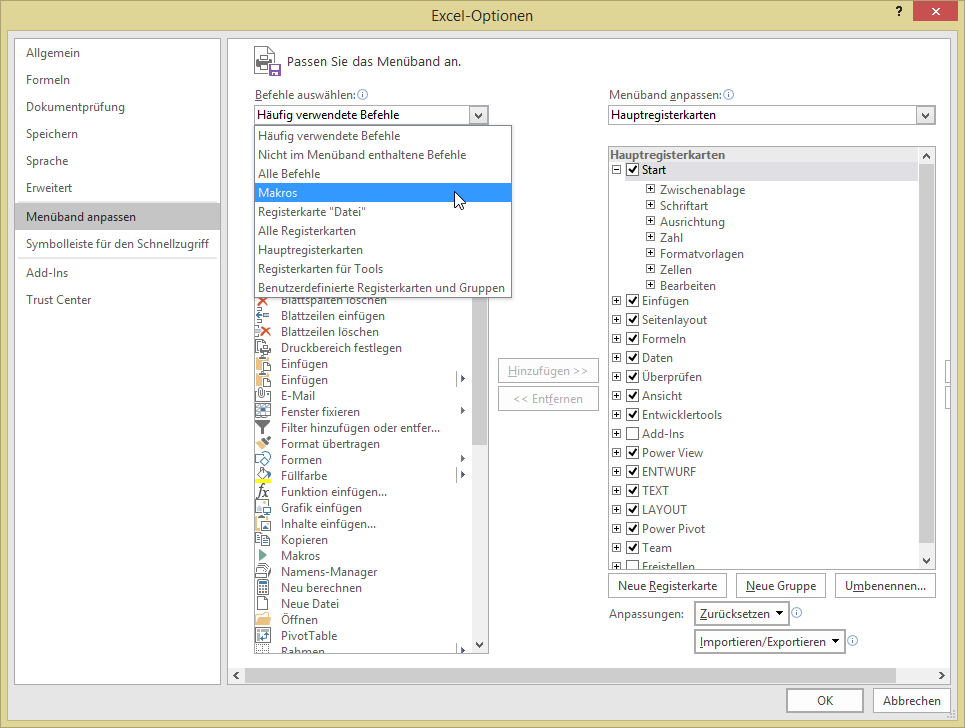This screenshot has width=965, height=728.
Task: Select the Füllfarbe paint bucket icon
Action: tap(263, 476)
